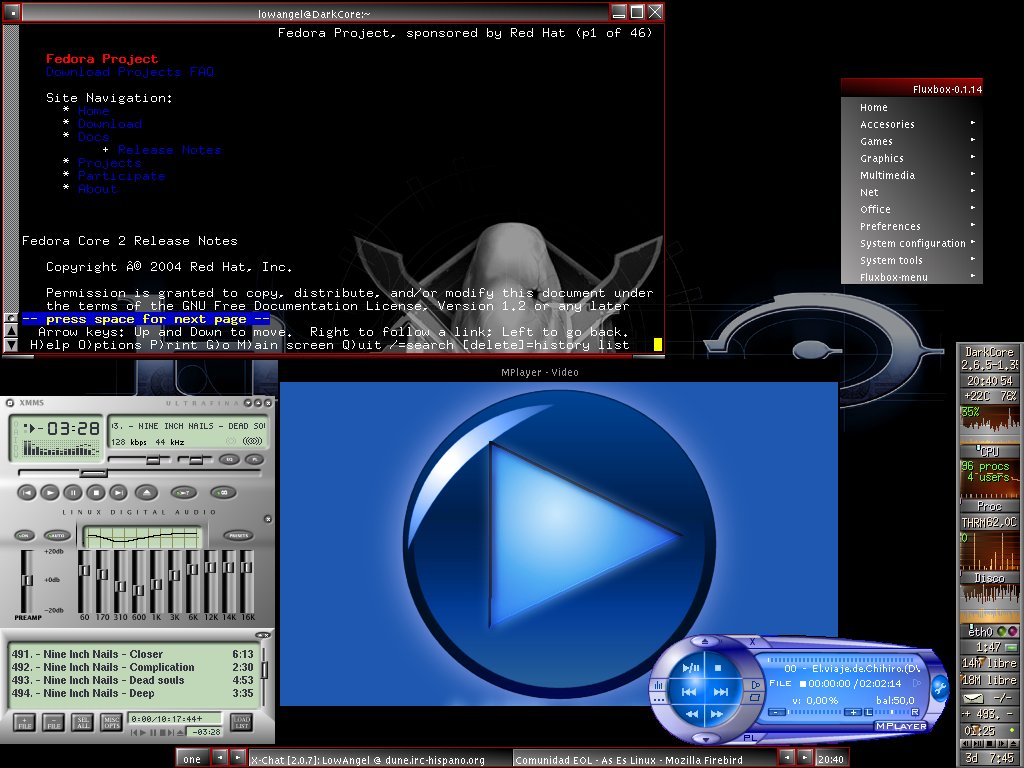
Task: Open MPlayer equalizer bars icon
Action: [x=659, y=686]
